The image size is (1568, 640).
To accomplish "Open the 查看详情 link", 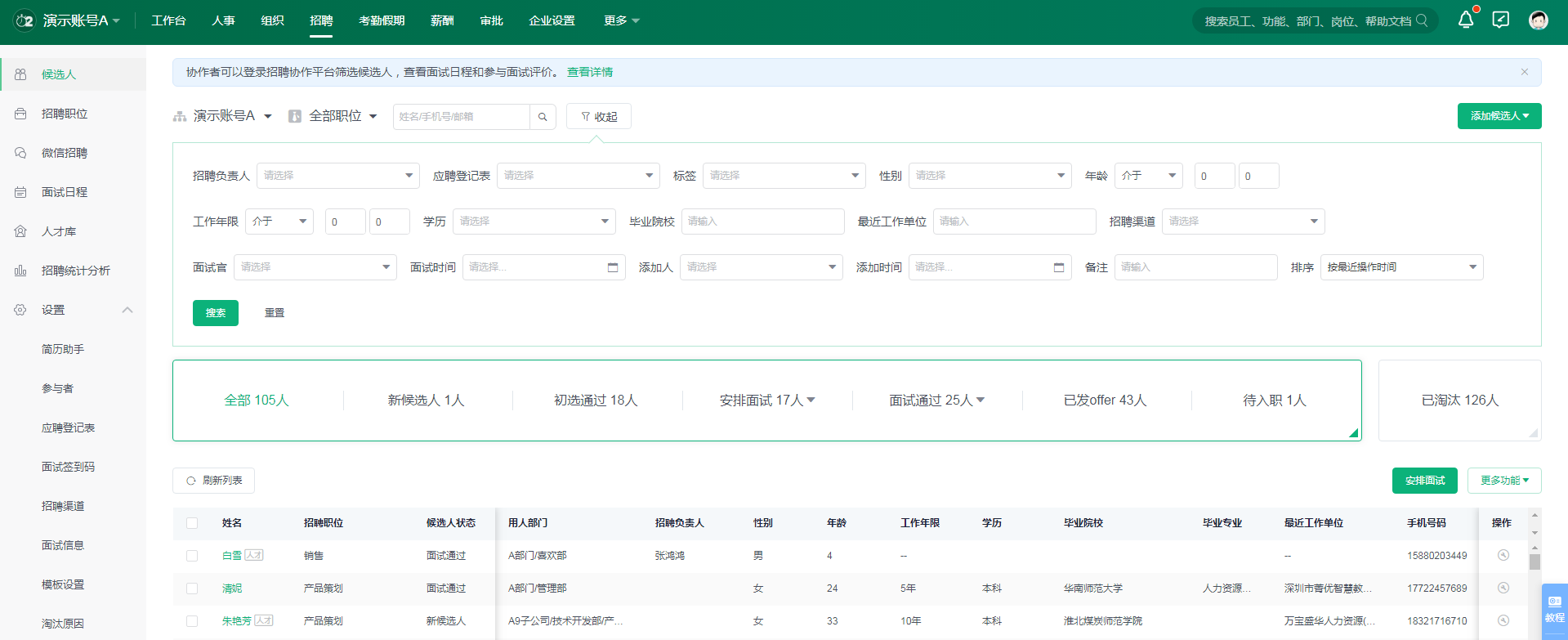I will pos(590,72).
